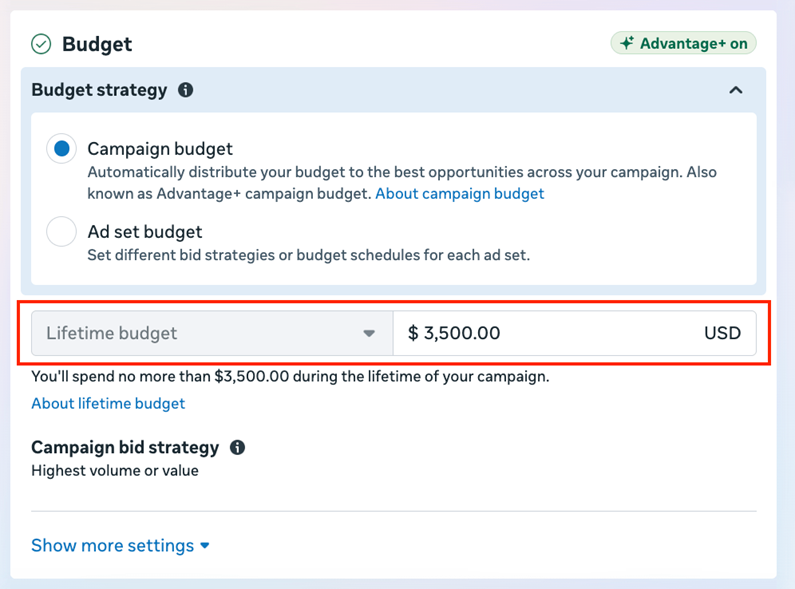This screenshot has height=589, width=795.
Task: Open the Budget strategy info tooltip icon
Action: pyautogui.click(x=185, y=90)
